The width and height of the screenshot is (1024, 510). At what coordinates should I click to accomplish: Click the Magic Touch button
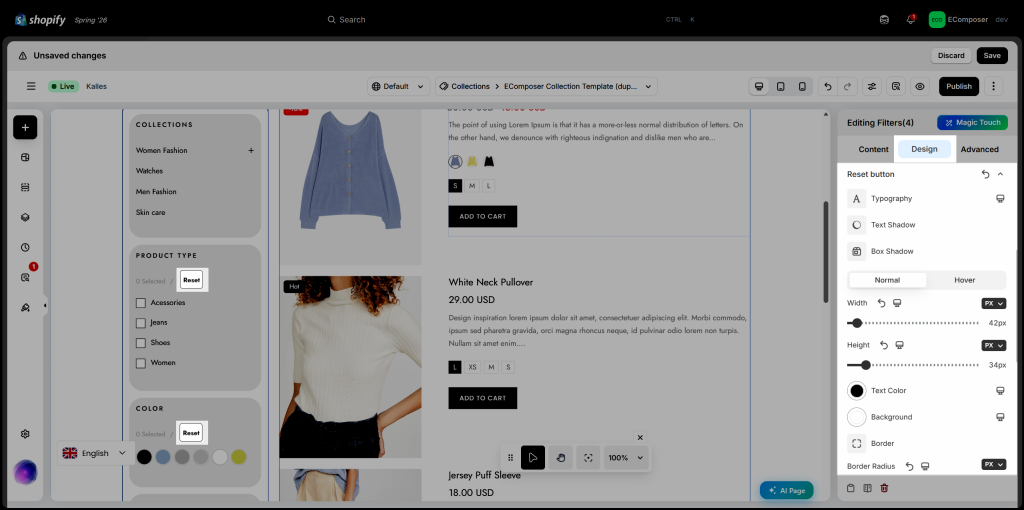[972, 123]
